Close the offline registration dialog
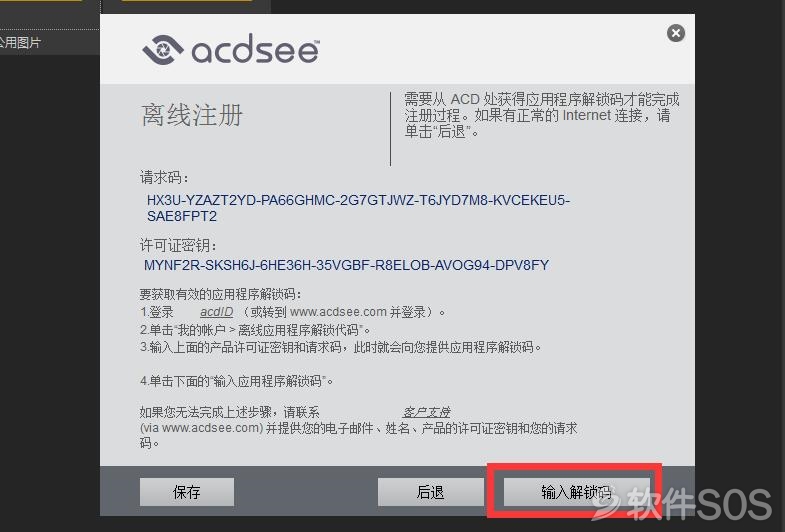Screen dimensions: 785x532 pyautogui.click(x=675, y=34)
